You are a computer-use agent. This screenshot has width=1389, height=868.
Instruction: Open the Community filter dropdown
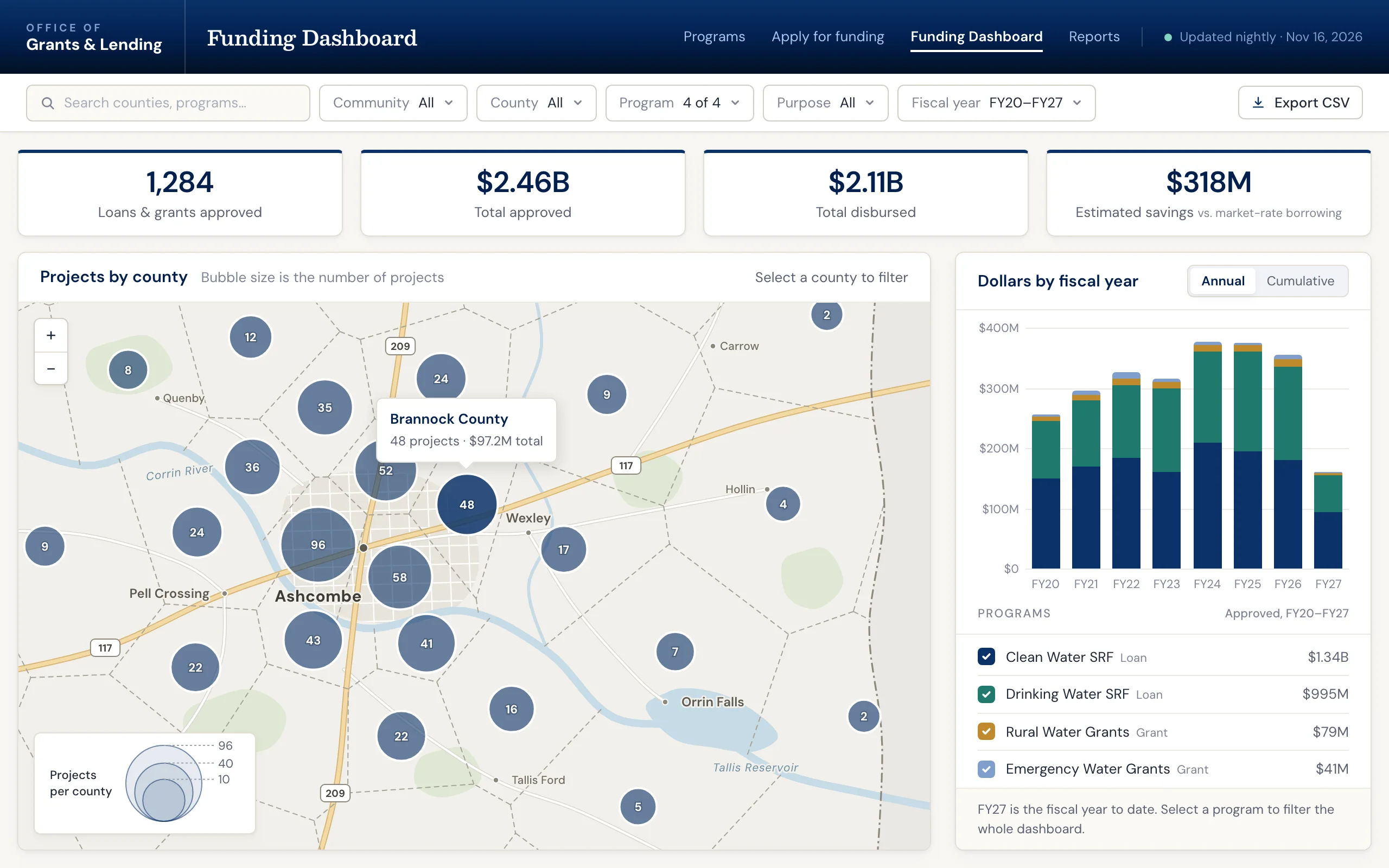click(x=393, y=103)
